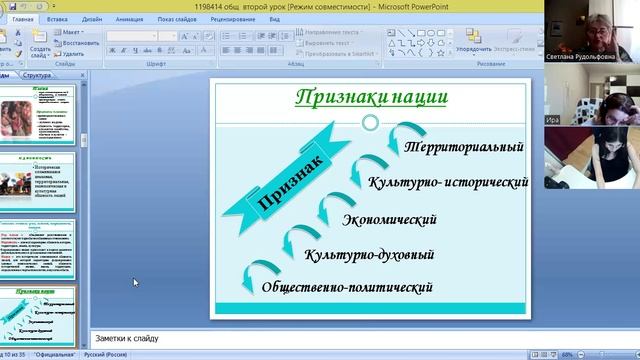Open the font name combo box
The width and height of the screenshot is (640, 360).
point(132,36)
